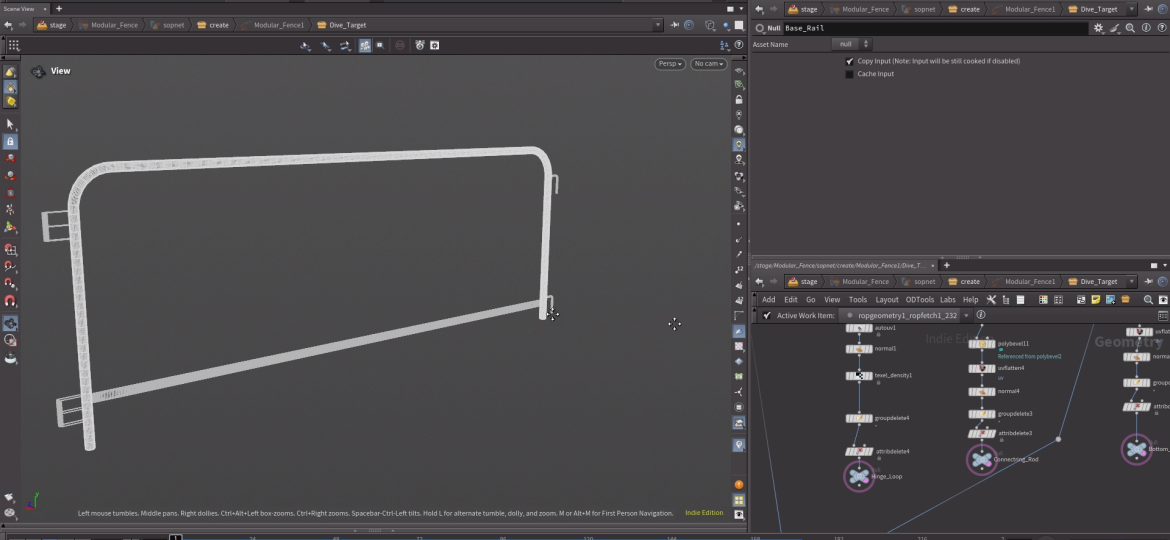Open the Persp viewport dropdown
The height and width of the screenshot is (540, 1170).
tap(669, 64)
